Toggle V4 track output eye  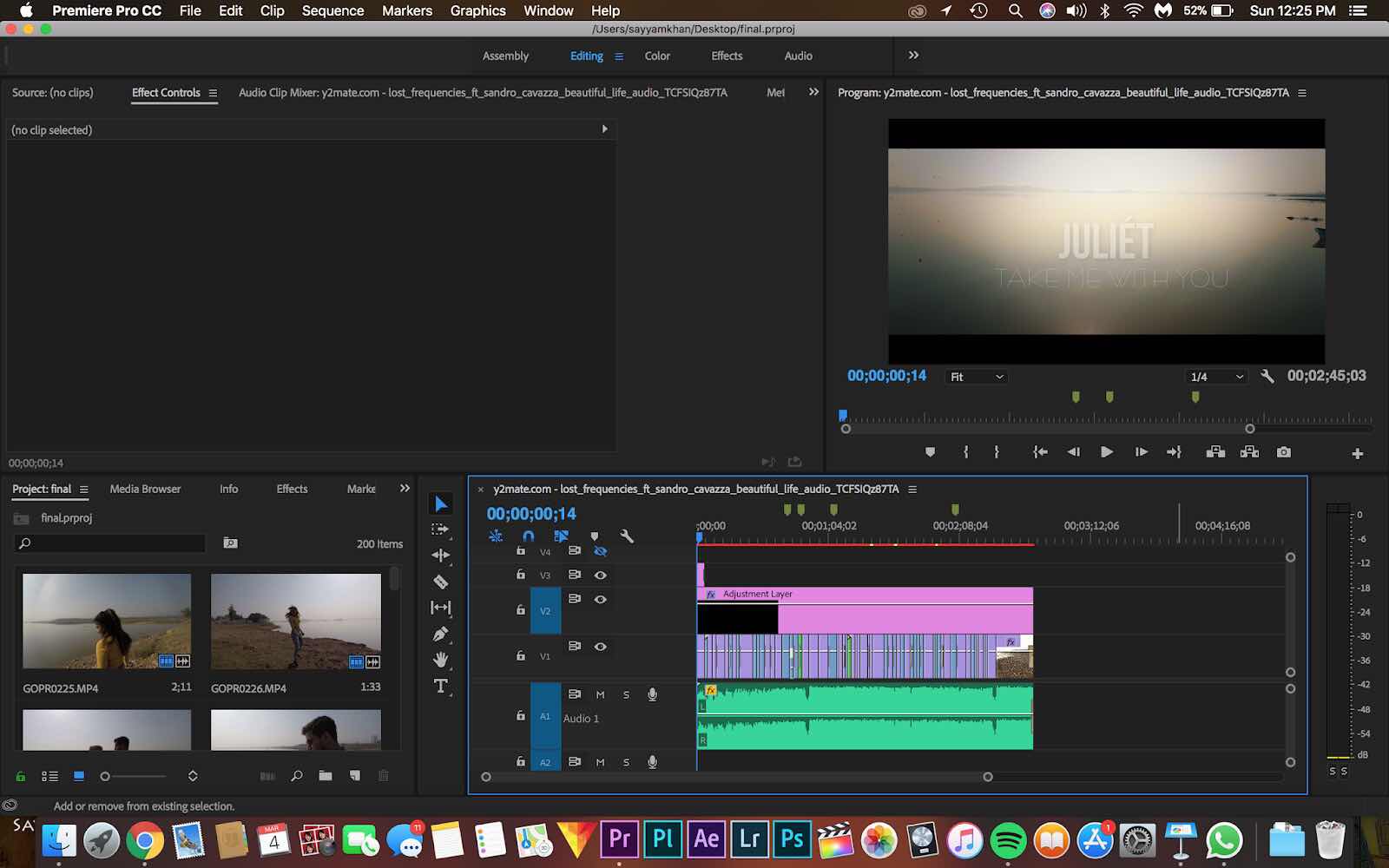point(600,551)
